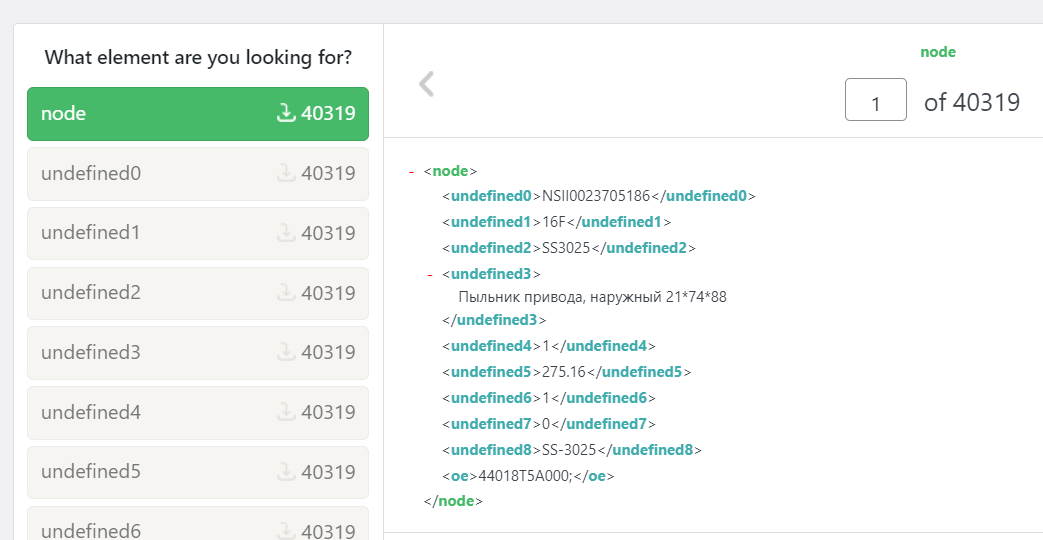Click the download icon beside undefined2
This screenshot has width=1043, height=540.
[x=286, y=293]
